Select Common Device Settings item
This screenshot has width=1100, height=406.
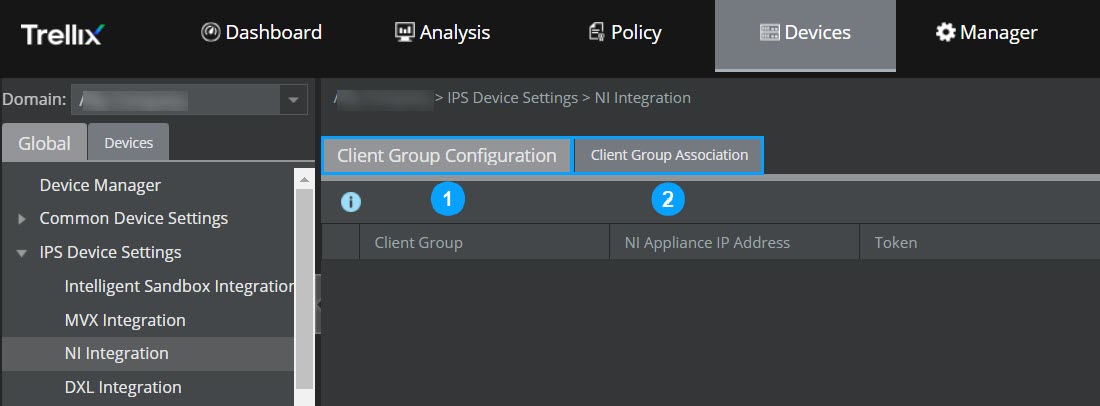pos(134,218)
